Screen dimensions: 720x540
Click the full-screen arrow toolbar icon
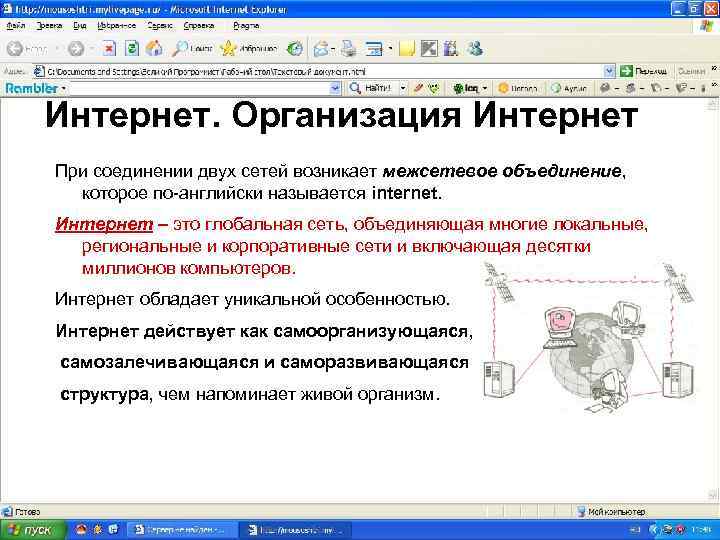[x=429, y=49]
